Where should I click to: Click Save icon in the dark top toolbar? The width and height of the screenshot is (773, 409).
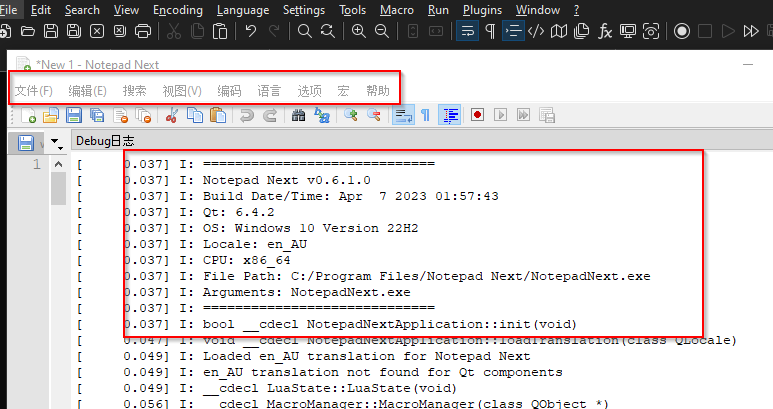coord(51,32)
